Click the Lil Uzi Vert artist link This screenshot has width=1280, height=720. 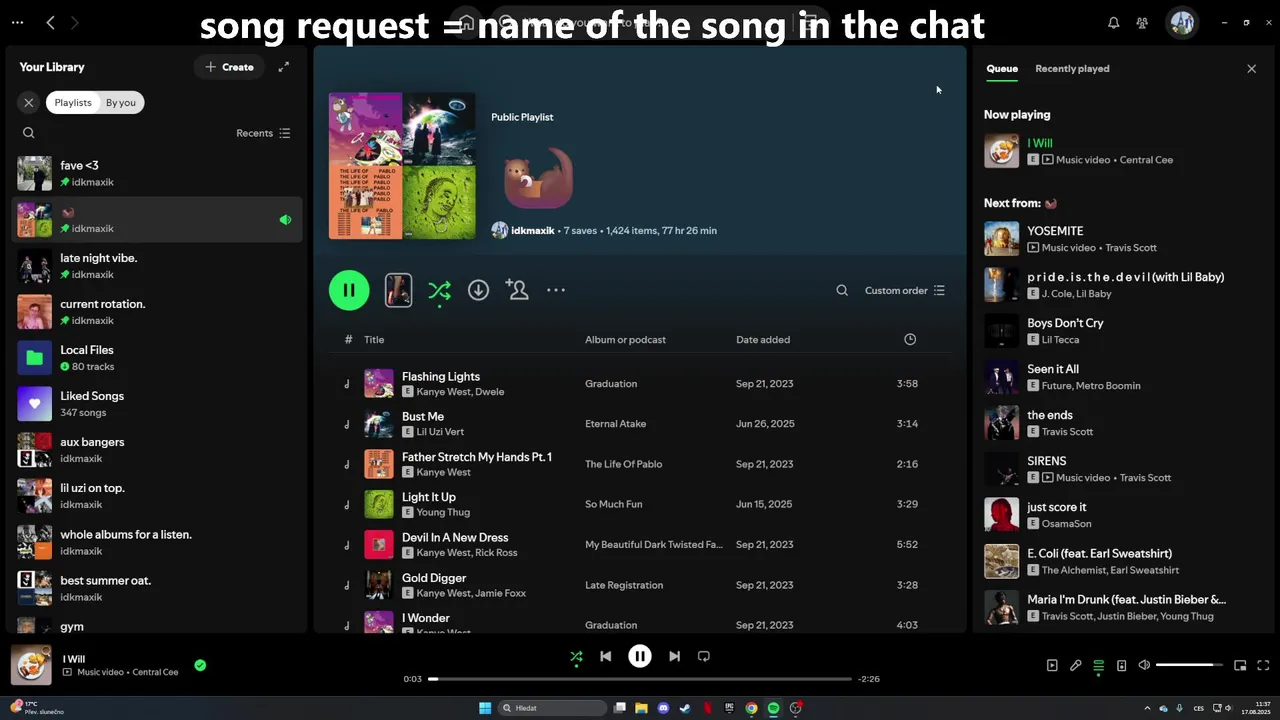click(x=440, y=432)
